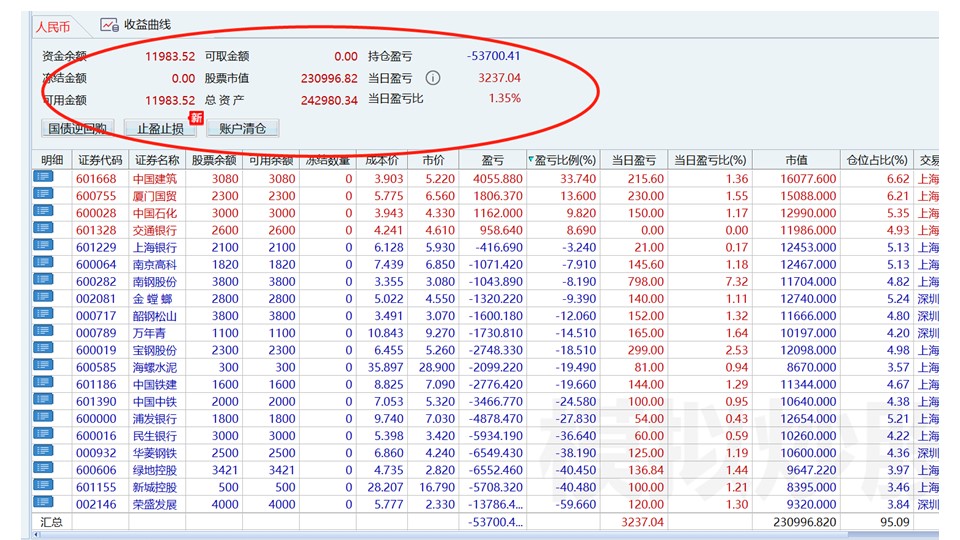Screen dimensions: 960x540
Task: Open detail icon for 新城控股 row
Action: tap(43, 486)
